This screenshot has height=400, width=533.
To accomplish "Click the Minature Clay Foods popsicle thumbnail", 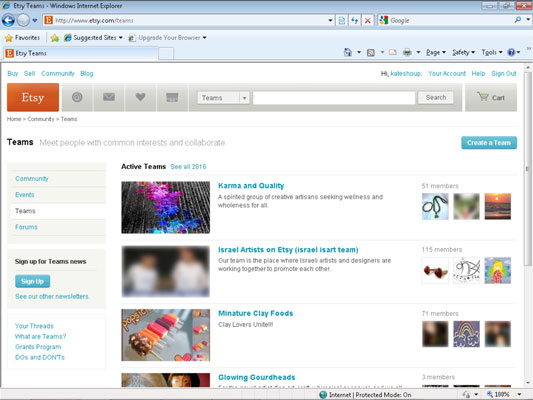I will coord(166,335).
